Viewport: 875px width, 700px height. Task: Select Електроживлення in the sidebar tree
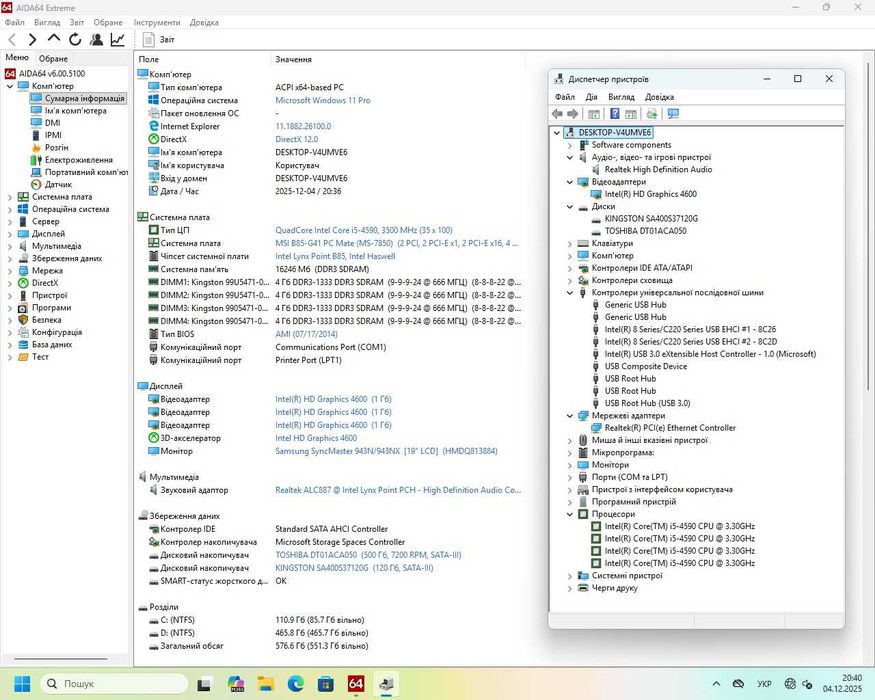pos(78,160)
